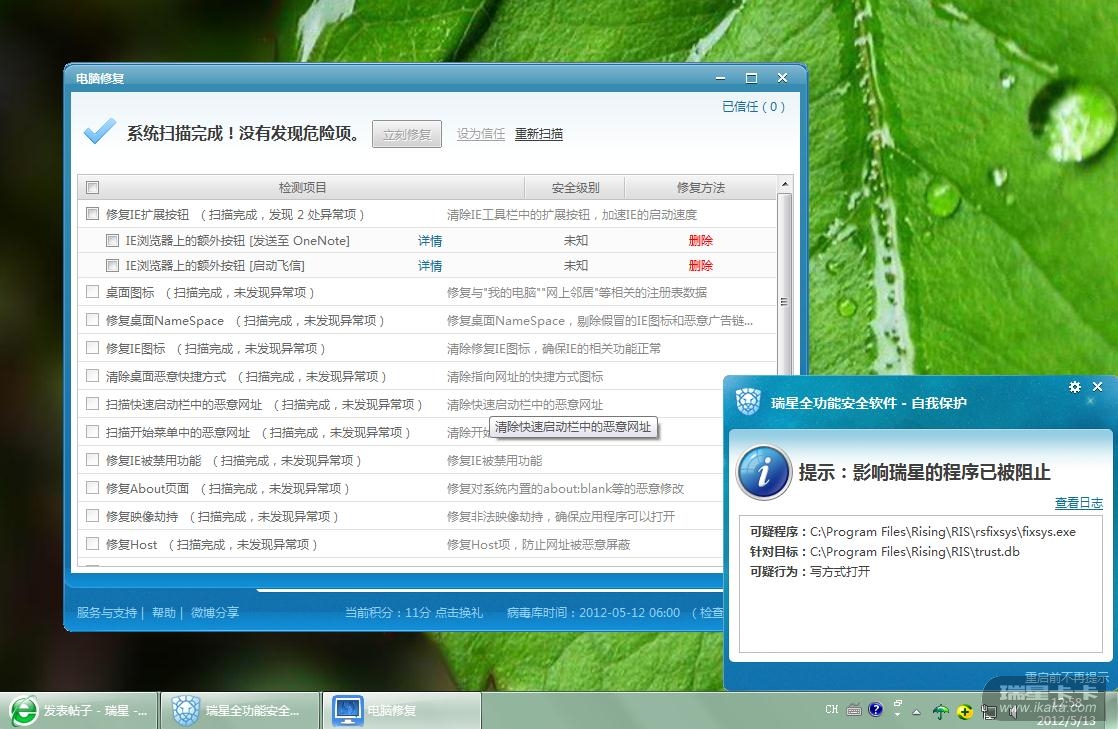The image size is (1118, 729).
Task: Open the 查看日志 log link
Action: [1079, 503]
